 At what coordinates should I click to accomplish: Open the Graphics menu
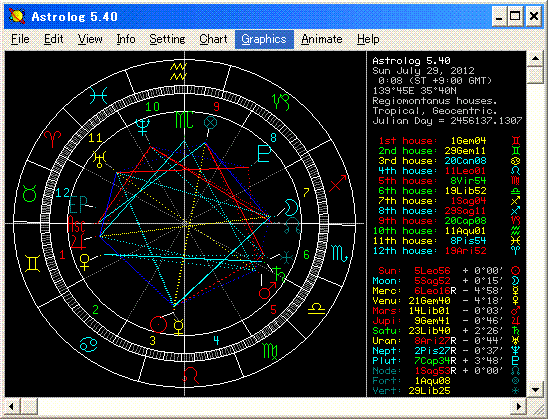coord(264,39)
